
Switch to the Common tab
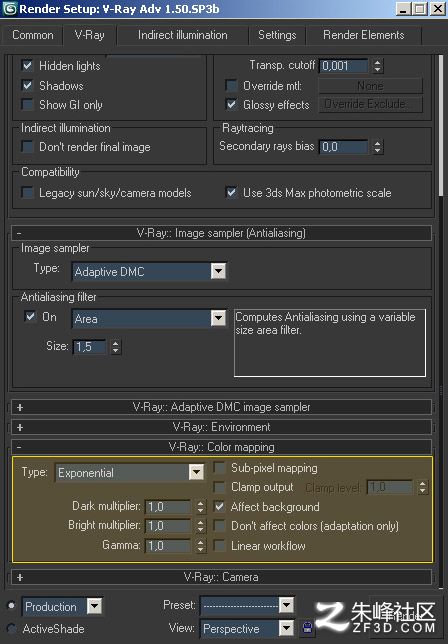pyautogui.click(x=33, y=35)
